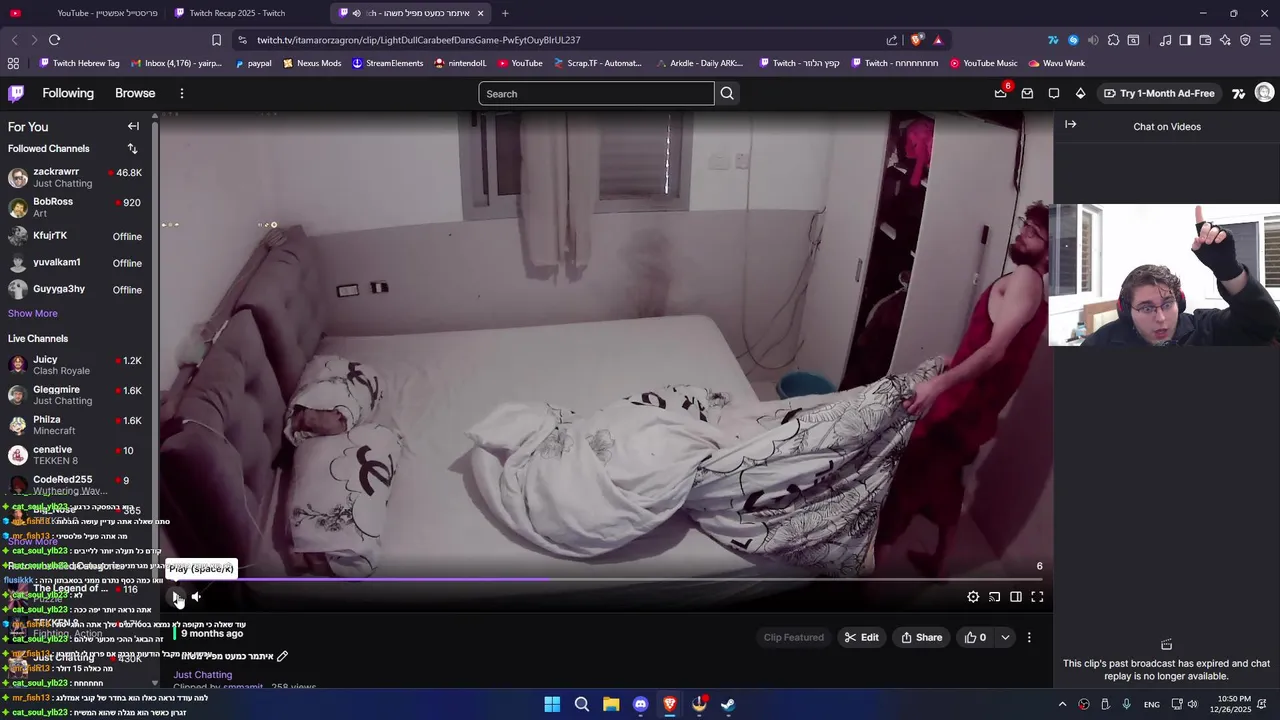Open video player settings gear
This screenshot has width=1280, height=720.
pos(973,597)
